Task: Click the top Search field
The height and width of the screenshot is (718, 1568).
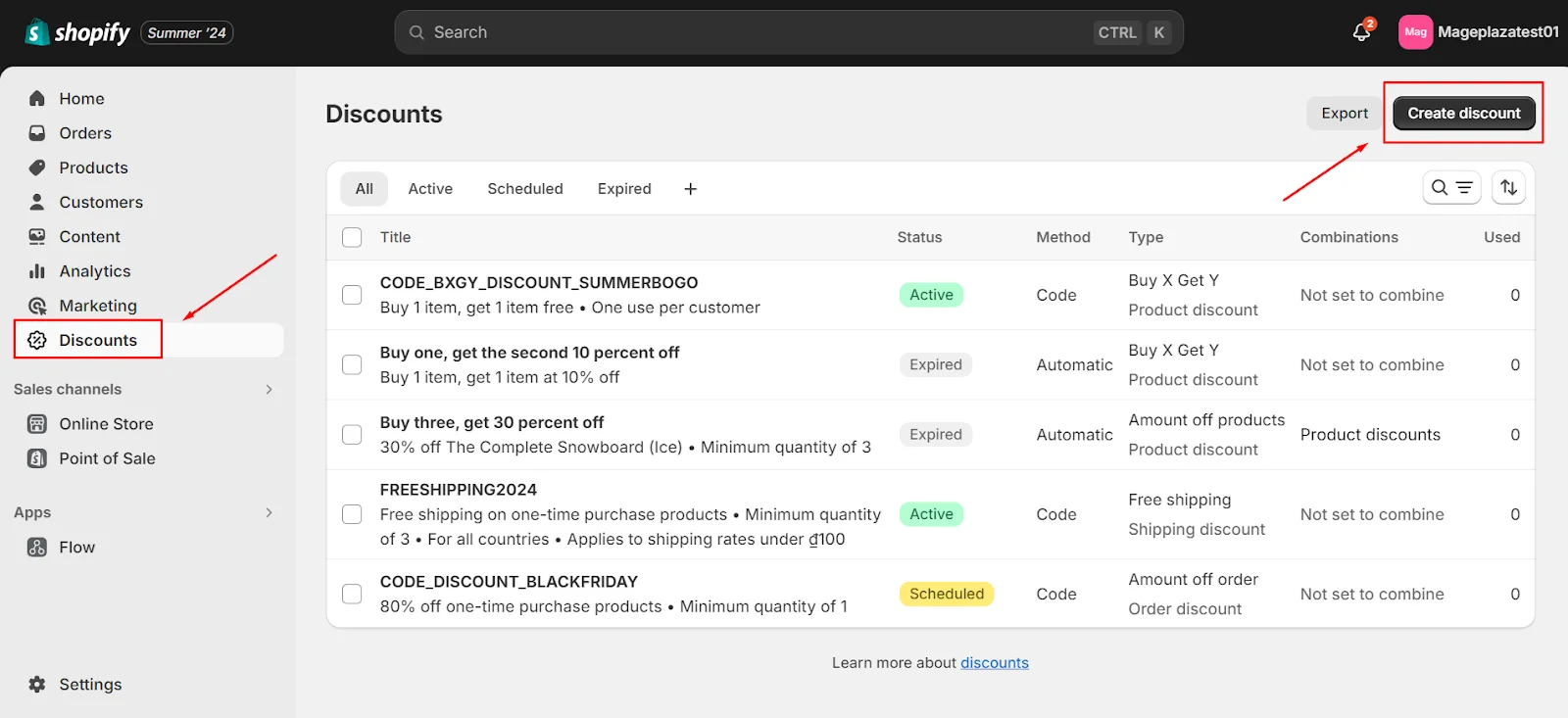Action: 789,32
